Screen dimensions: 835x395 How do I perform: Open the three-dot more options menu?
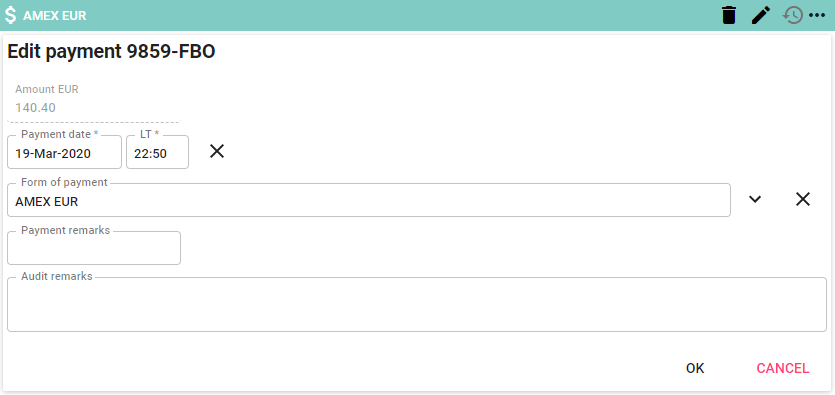point(817,15)
